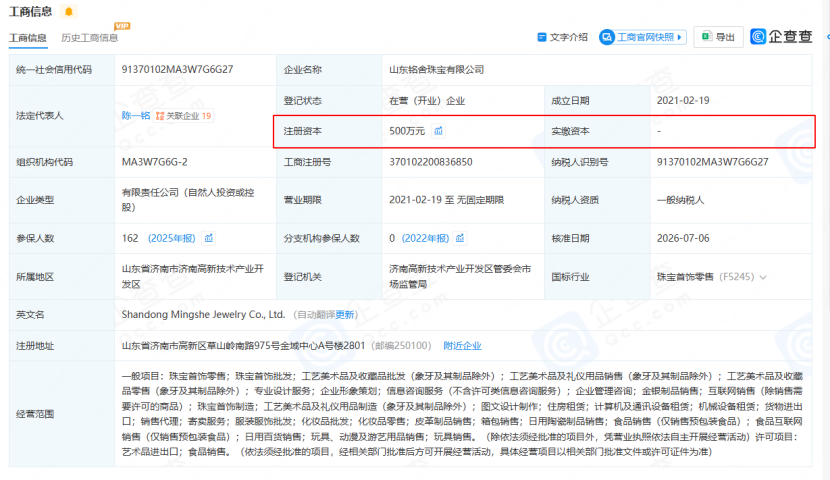Switch to the 工商信息 tab
The width and height of the screenshot is (830, 480).
[x=28, y=38]
